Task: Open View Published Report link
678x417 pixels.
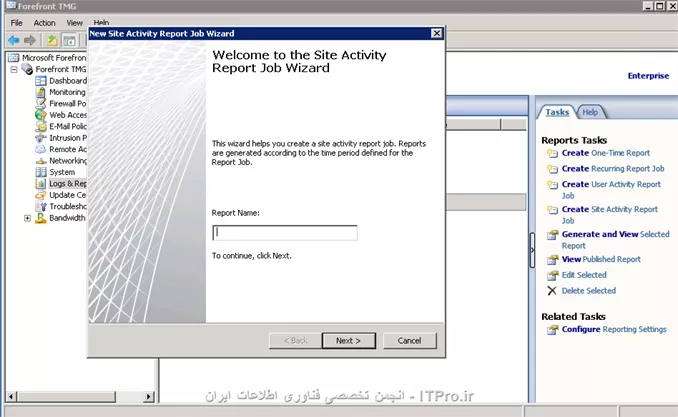Action: pyautogui.click(x=601, y=260)
